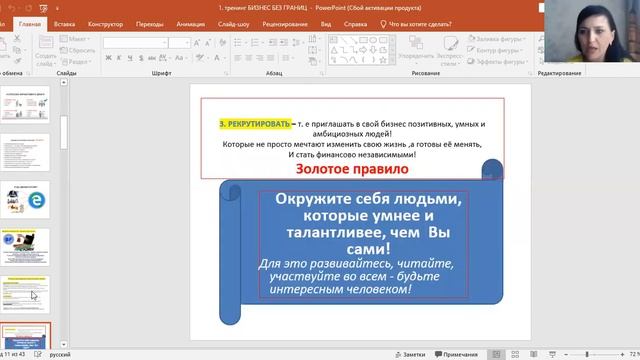
Task: Click the convert to SmartArt icon
Action: (x=313, y=62)
